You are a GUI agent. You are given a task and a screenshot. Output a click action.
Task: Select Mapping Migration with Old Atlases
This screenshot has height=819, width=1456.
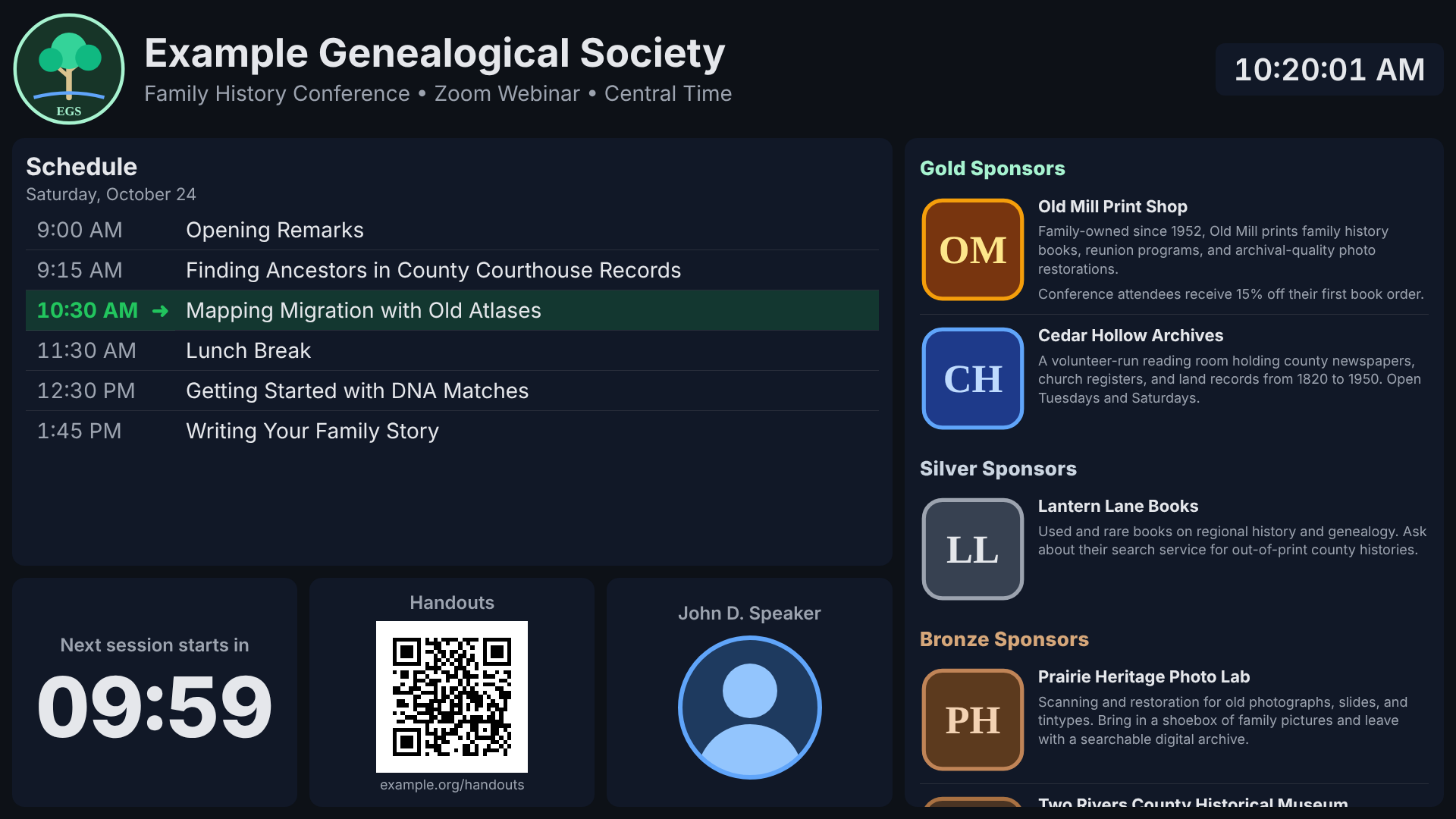tap(452, 310)
